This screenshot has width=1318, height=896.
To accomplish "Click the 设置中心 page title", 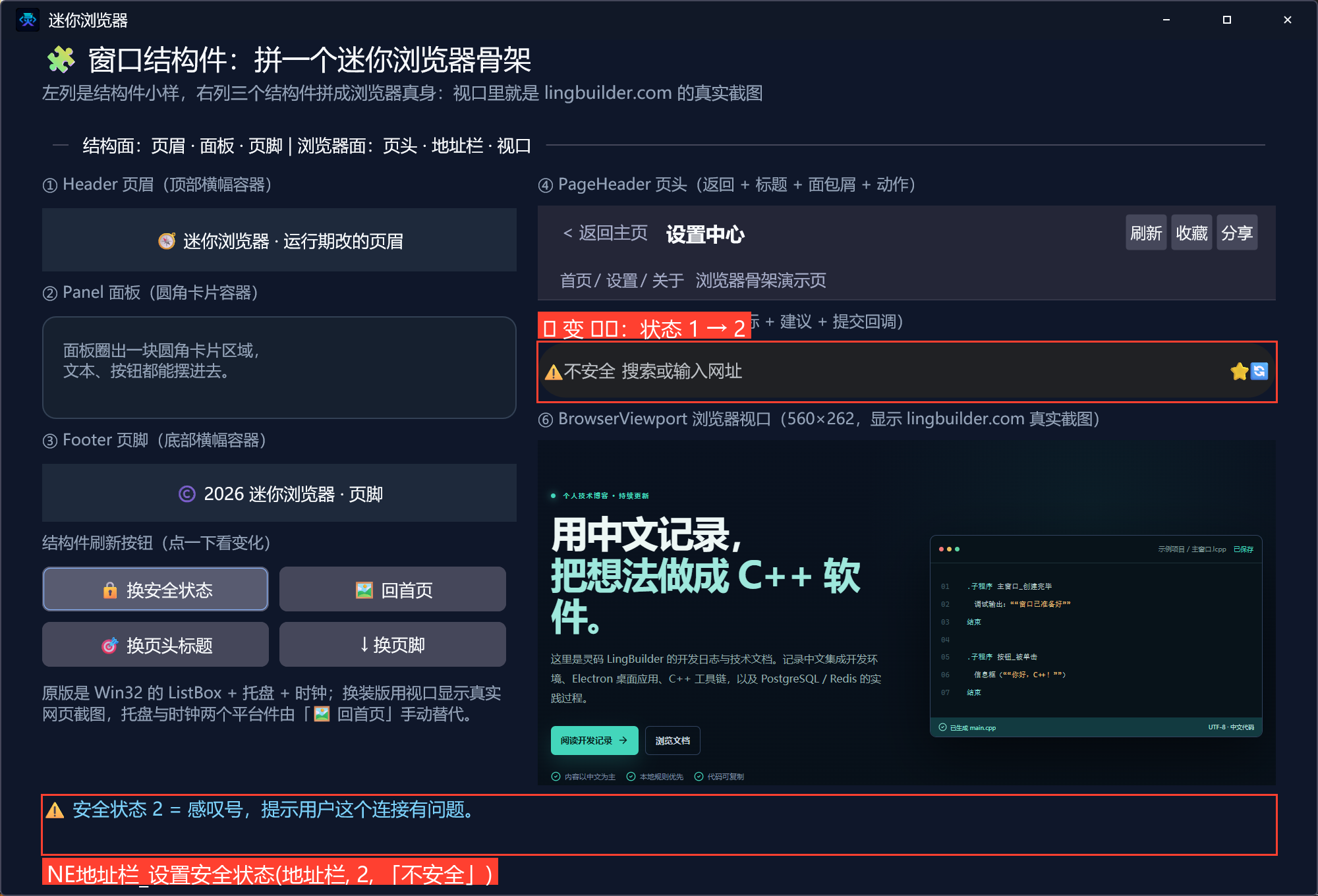I will [705, 234].
